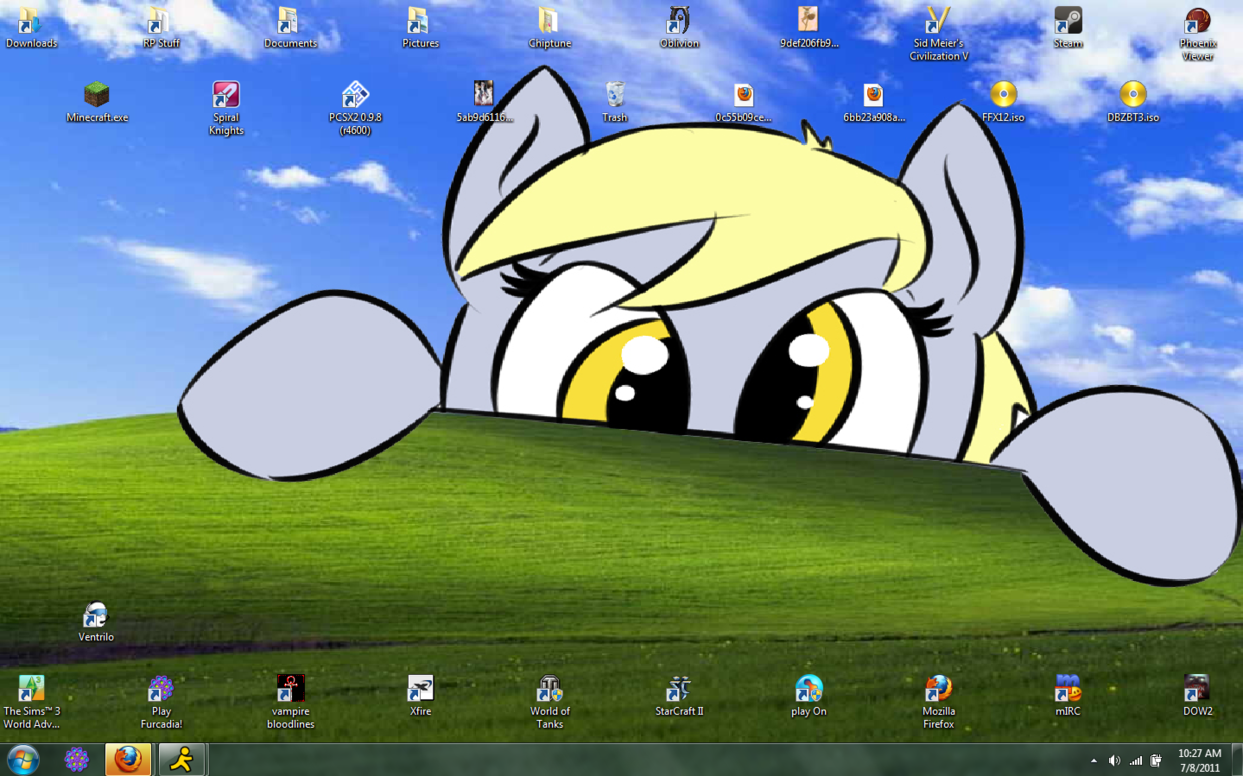Image resolution: width=1243 pixels, height=776 pixels.
Task: Open the Steam shortcut
Action: pyautogui.click(x=1067, y=22)
